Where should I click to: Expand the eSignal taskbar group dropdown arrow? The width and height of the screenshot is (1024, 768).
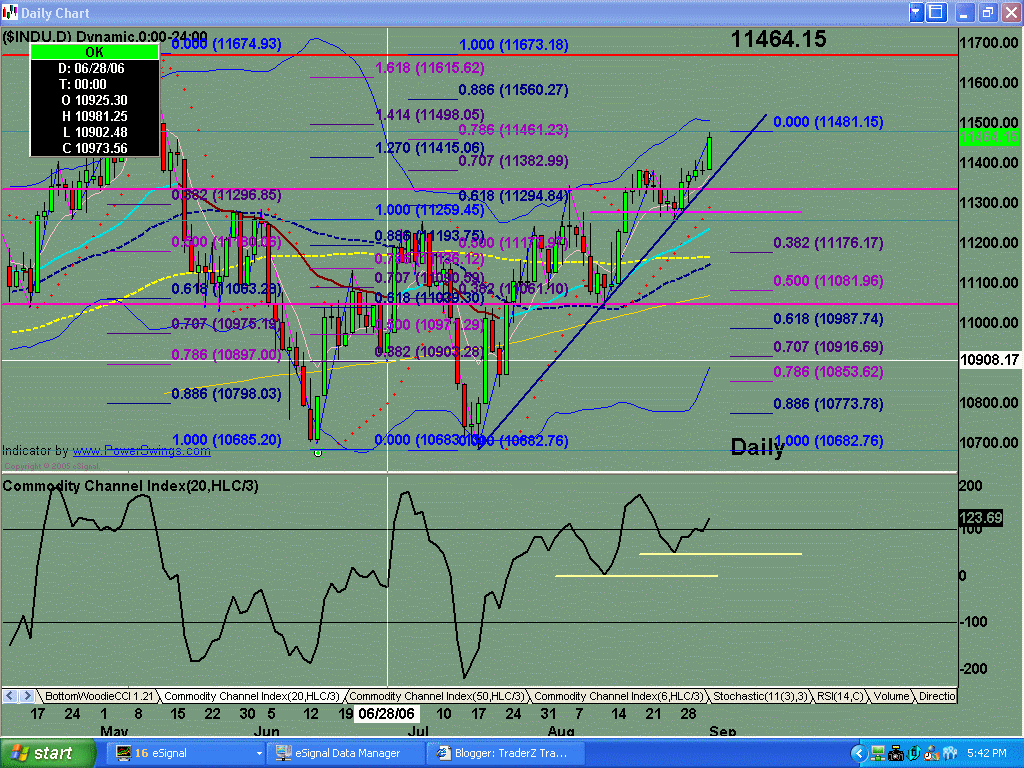[259, 754]
